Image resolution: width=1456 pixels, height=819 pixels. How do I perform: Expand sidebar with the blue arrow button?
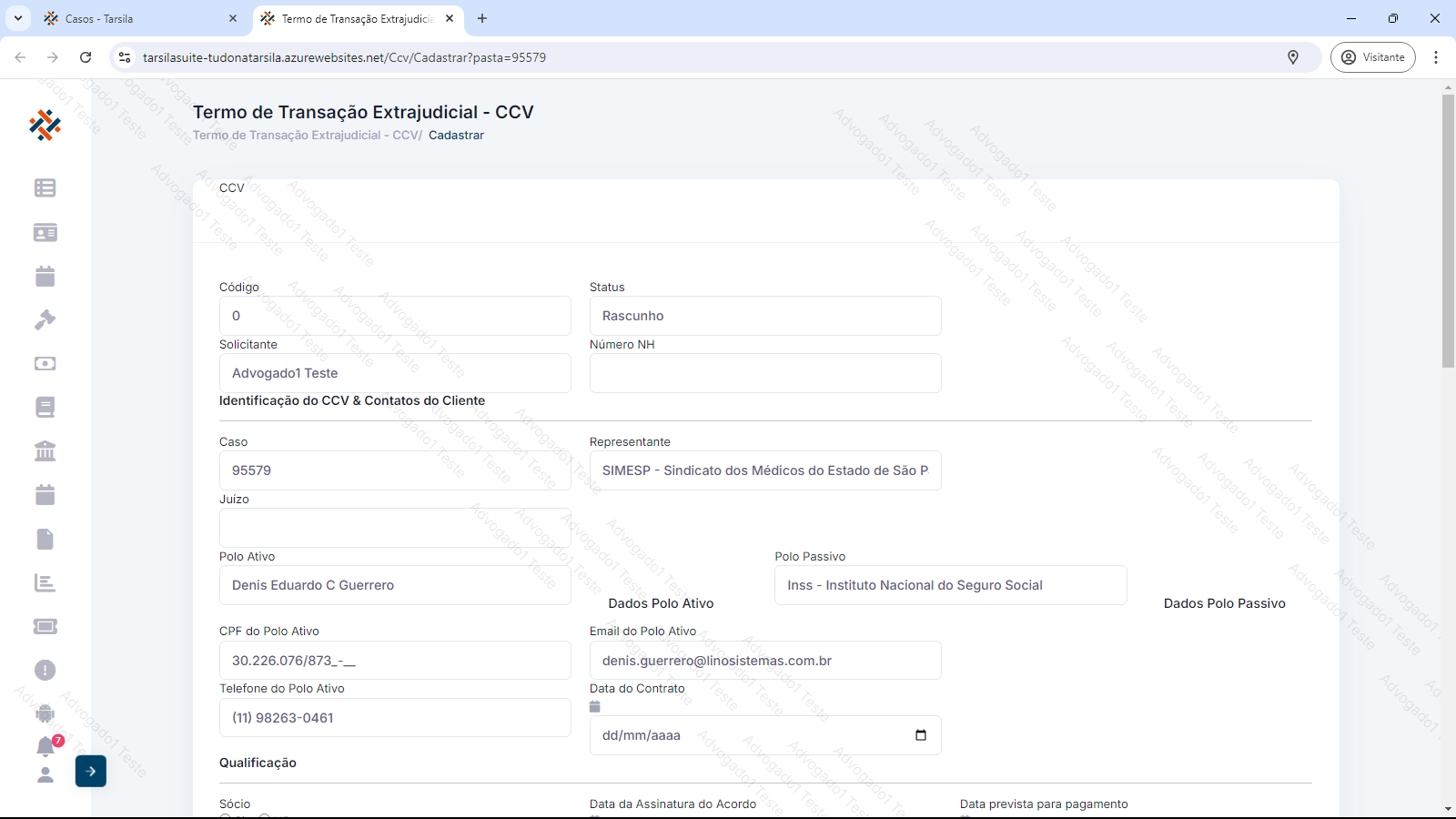[91, 772]
